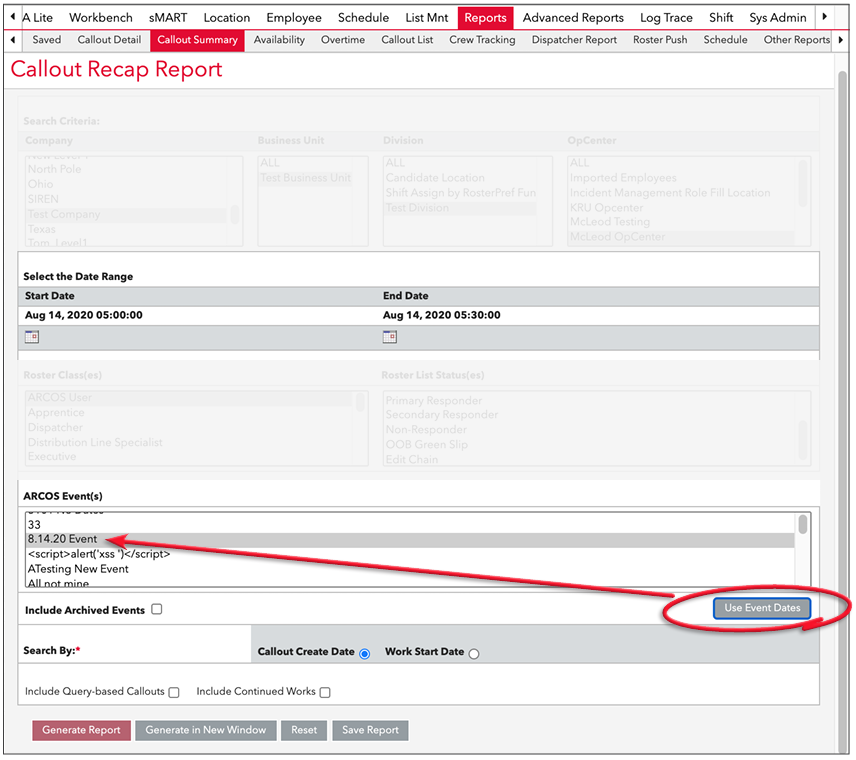Switch to the Roster Push tab
This screenshot has width=856, height=760.
point(660,40)
